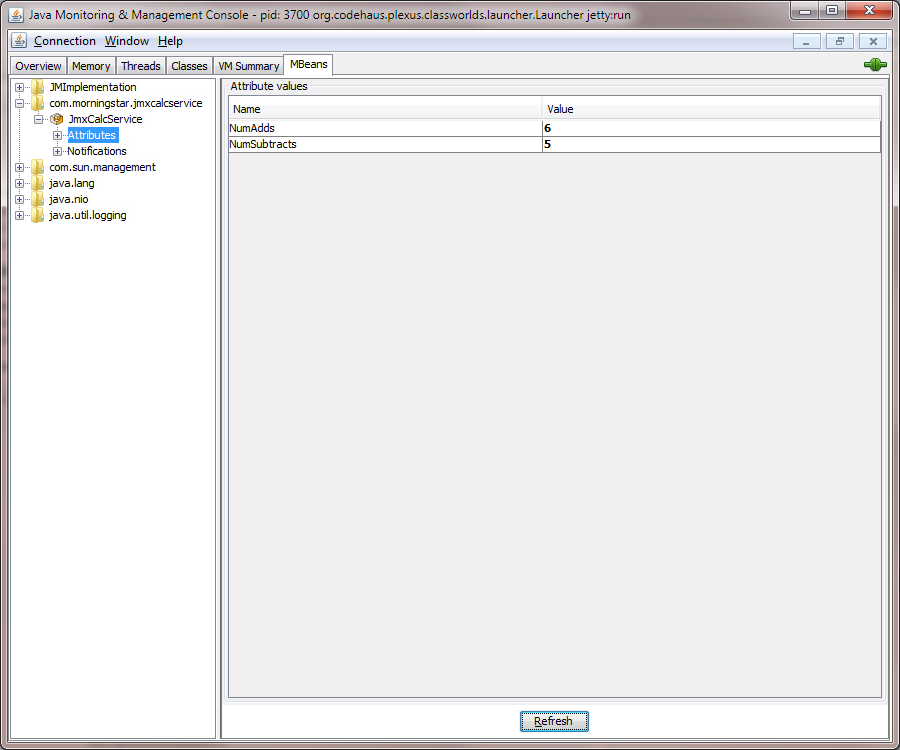Select the JmxCalcService tree item

106,119
